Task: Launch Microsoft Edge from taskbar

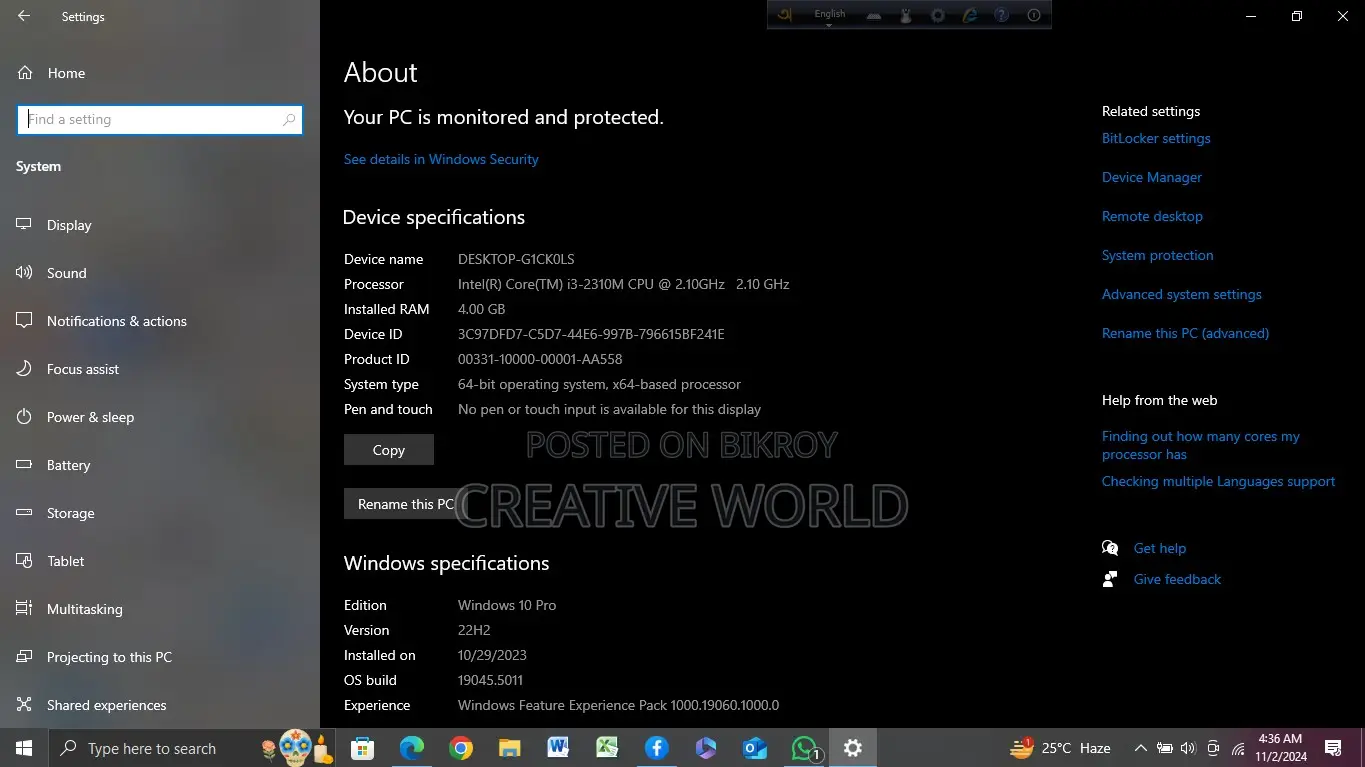Action: click(411, 748)
